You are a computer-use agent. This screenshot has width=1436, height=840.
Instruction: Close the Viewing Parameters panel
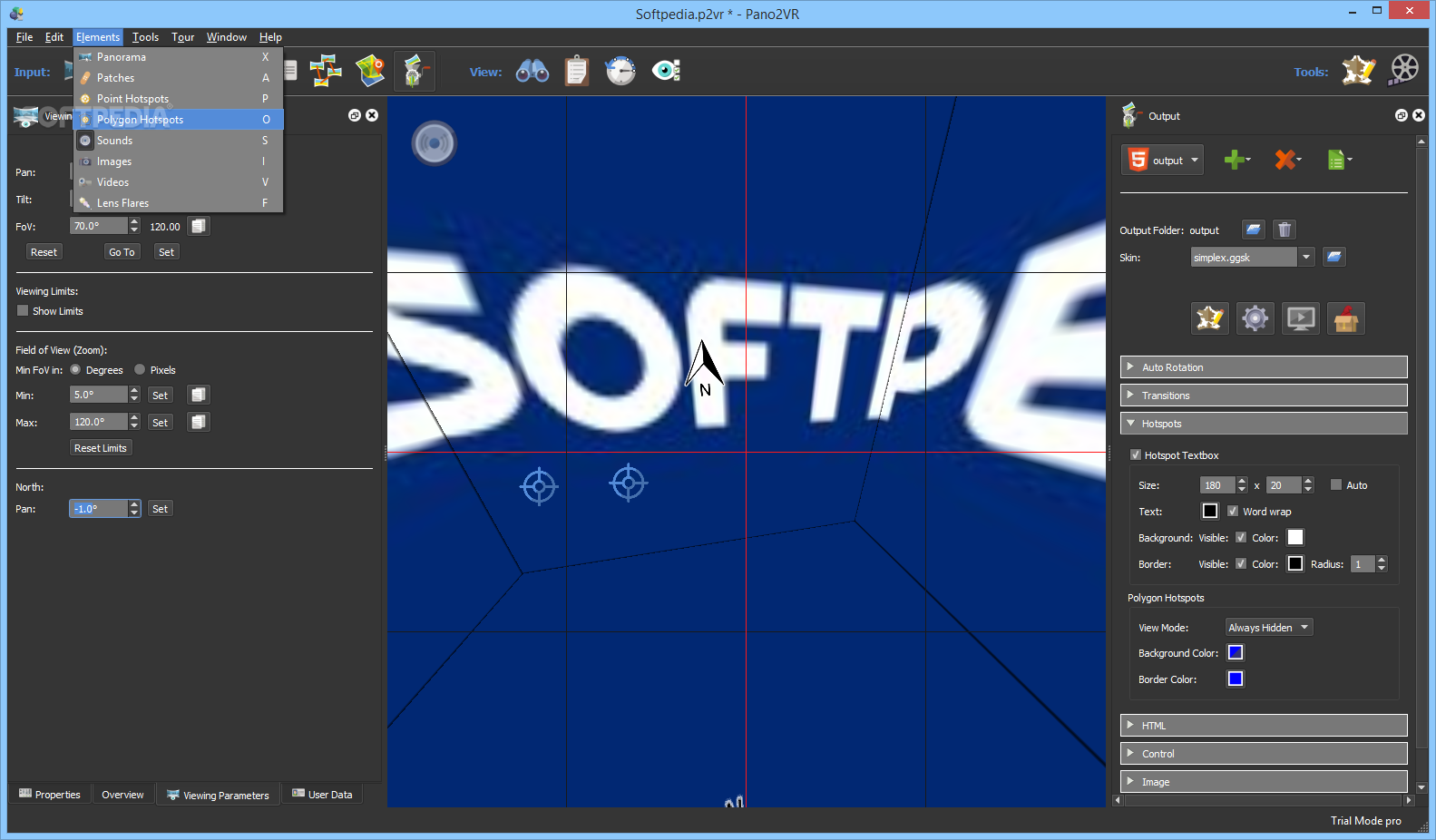[x=372, y=115]
